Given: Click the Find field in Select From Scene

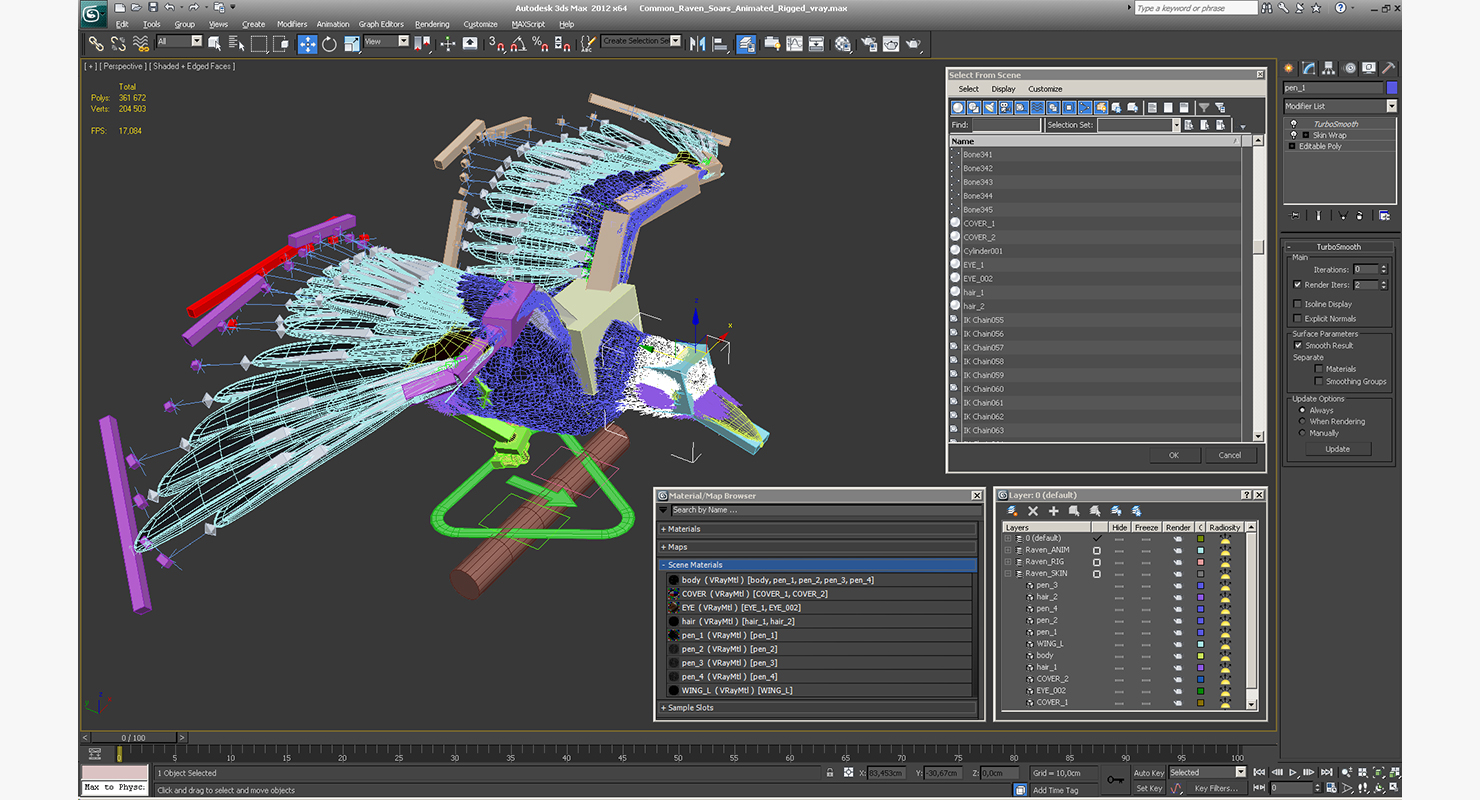Looking at the screenshot, I should coord(1006,125).
